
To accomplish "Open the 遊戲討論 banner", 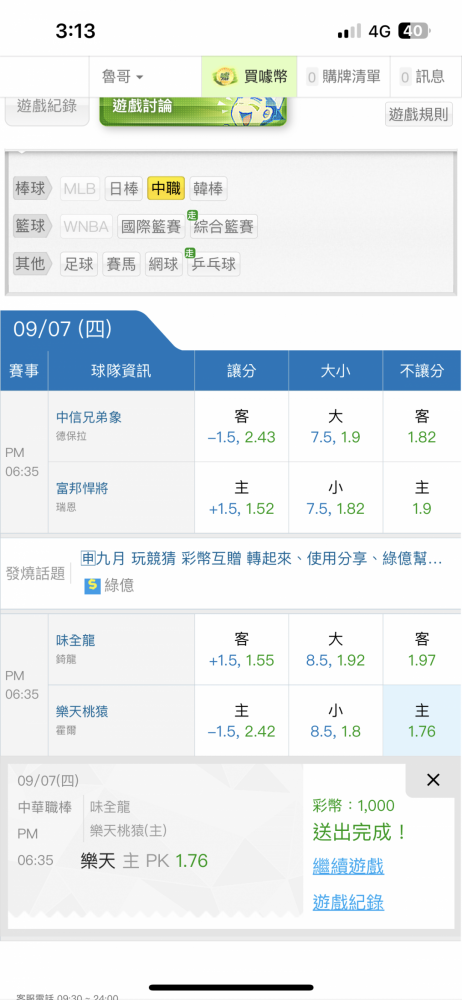I will pyautogui.click(x=193, y=110).
